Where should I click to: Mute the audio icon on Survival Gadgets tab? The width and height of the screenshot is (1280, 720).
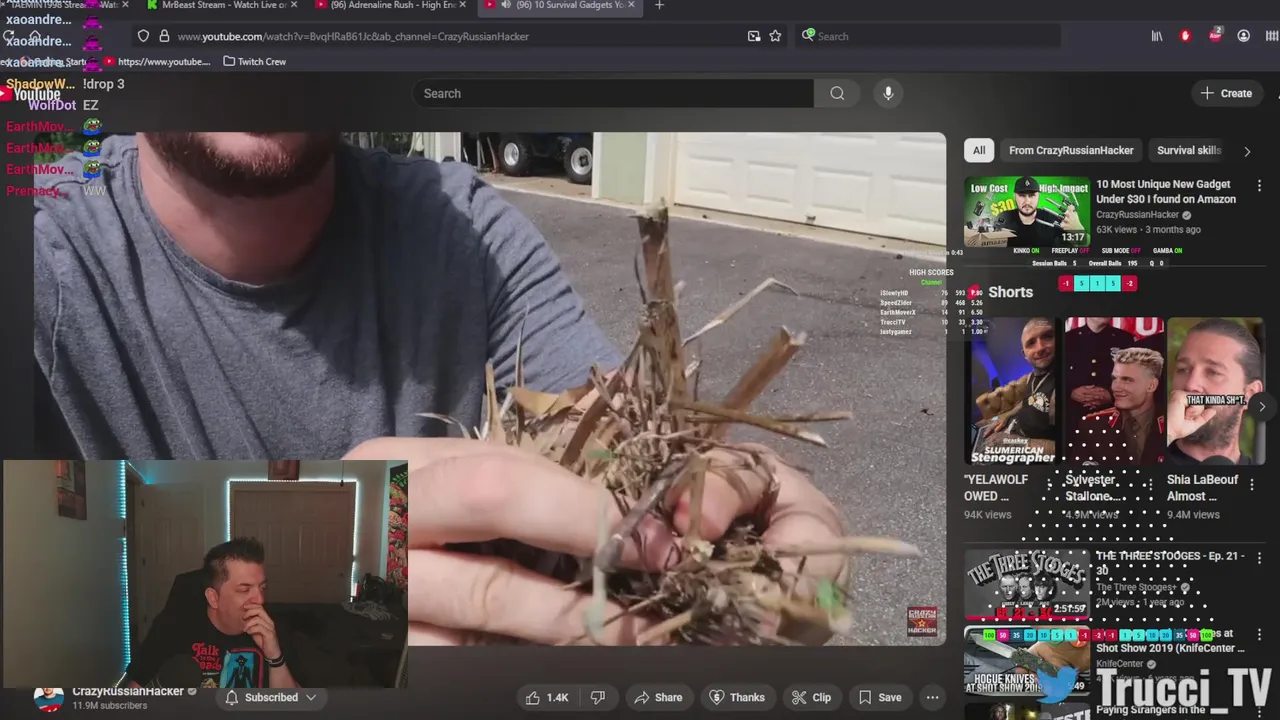click(505, 5)
